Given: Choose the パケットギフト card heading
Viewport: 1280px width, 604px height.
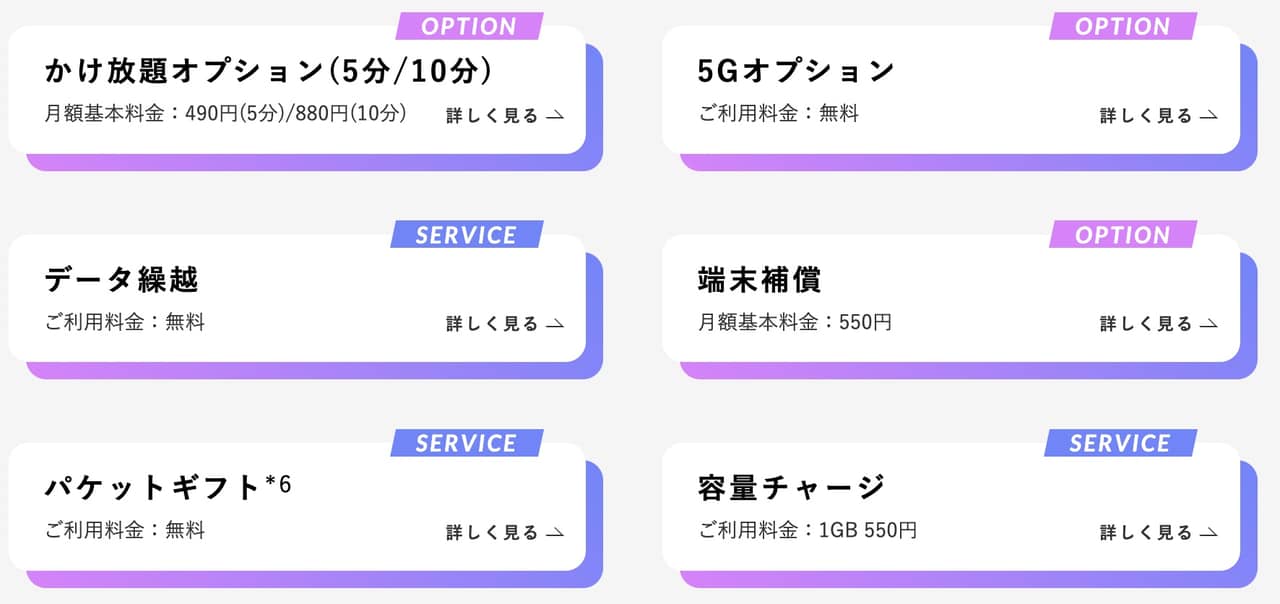Looking at the screenshot, I should pyautogui.click(x=167, y=487).
